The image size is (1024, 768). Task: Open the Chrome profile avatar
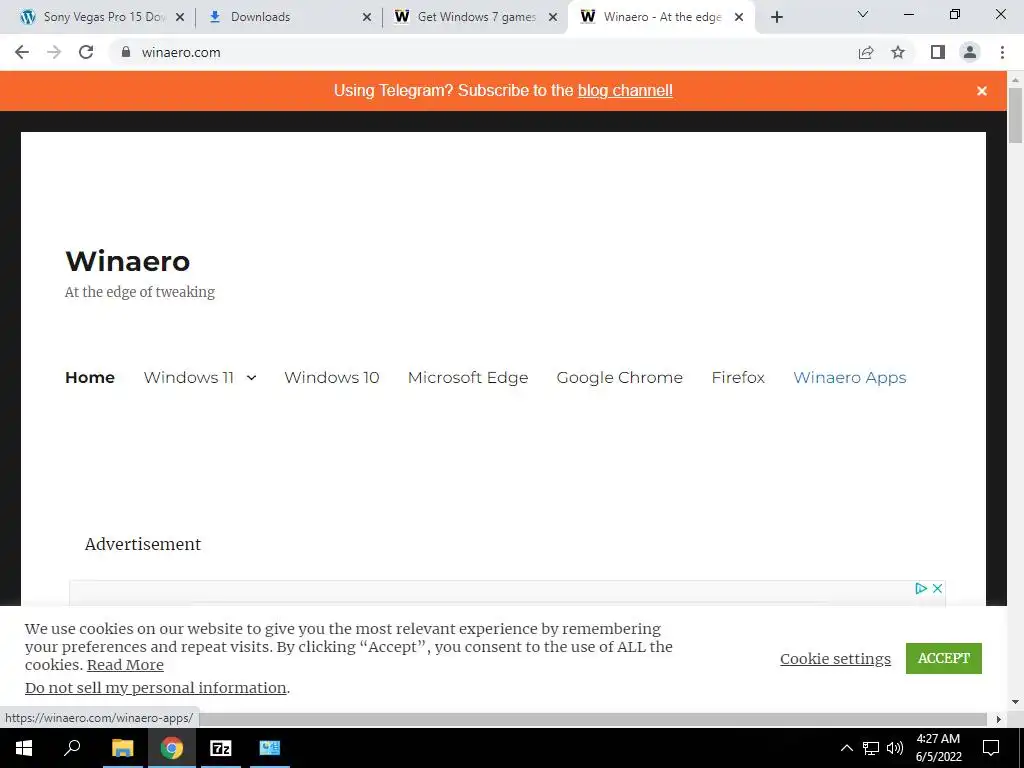point(970,52)
